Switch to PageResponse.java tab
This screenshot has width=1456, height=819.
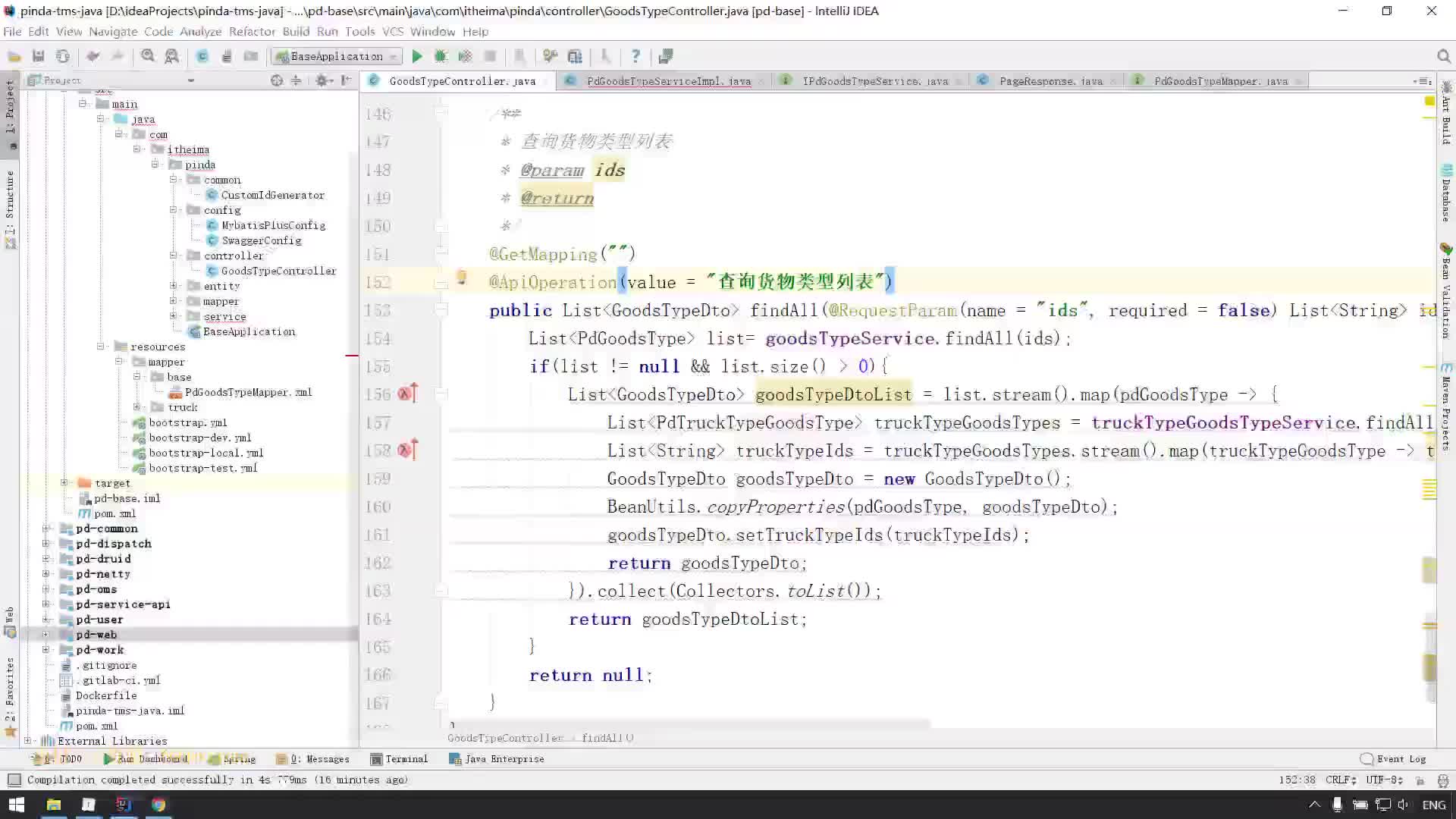point(1050,81)
